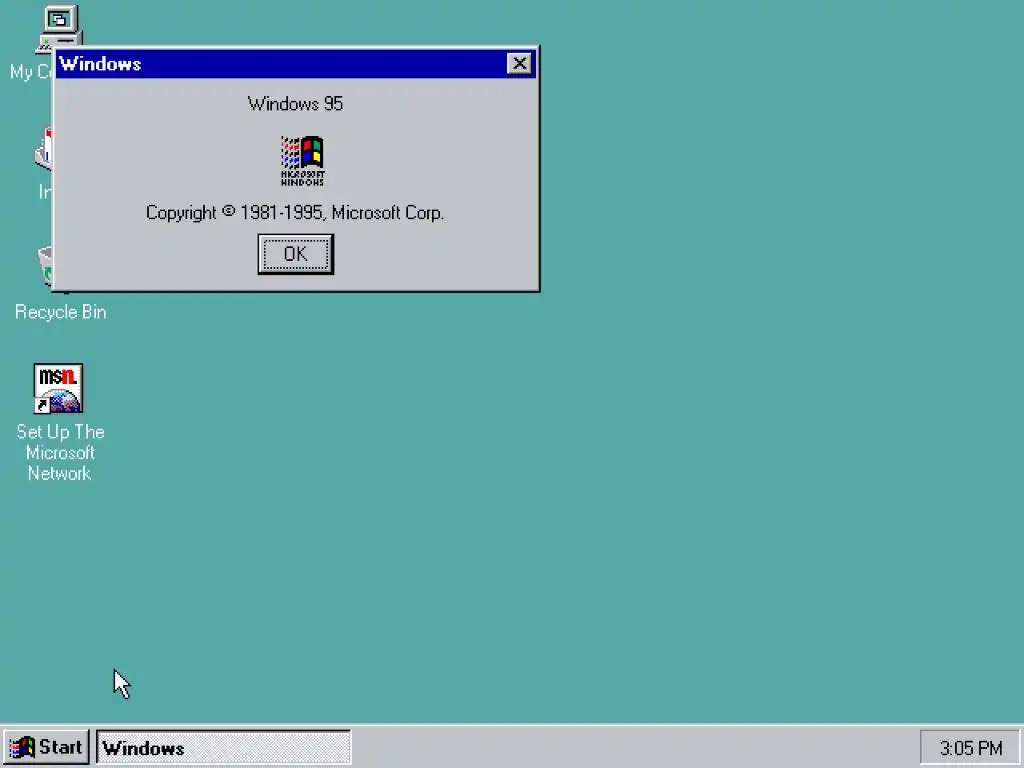
Task: Click the 3:05 PM clock in the tray
Action: (x=970, y=748)
